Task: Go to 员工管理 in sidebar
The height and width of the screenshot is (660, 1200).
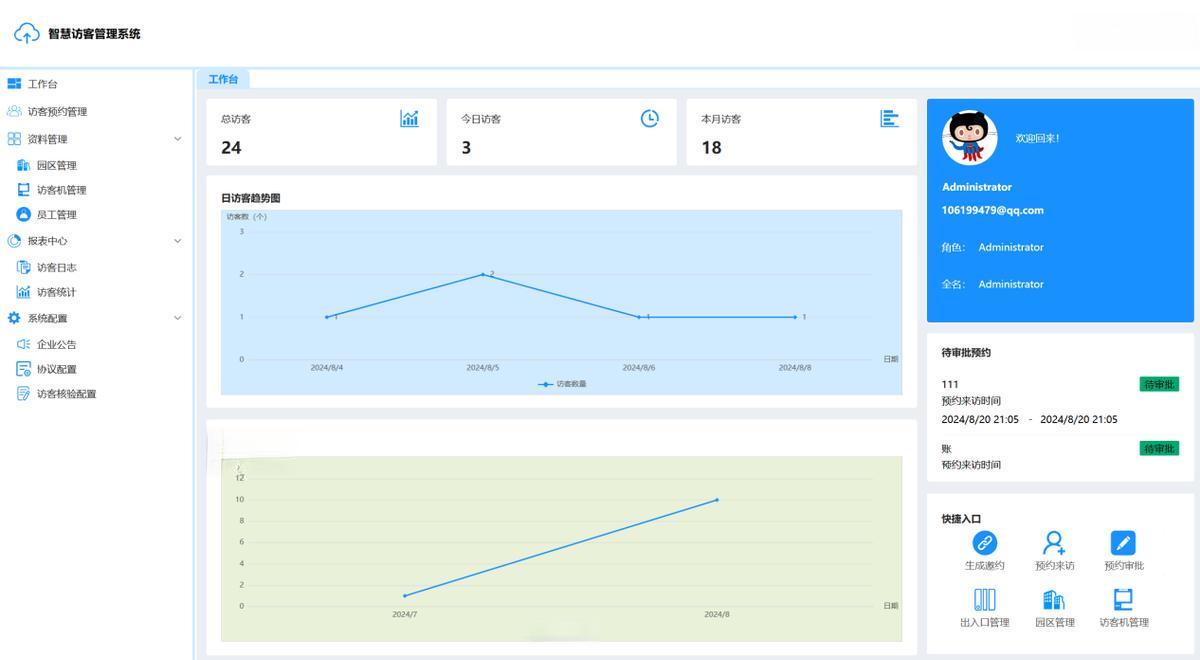Action: click(x=56, y=215)
